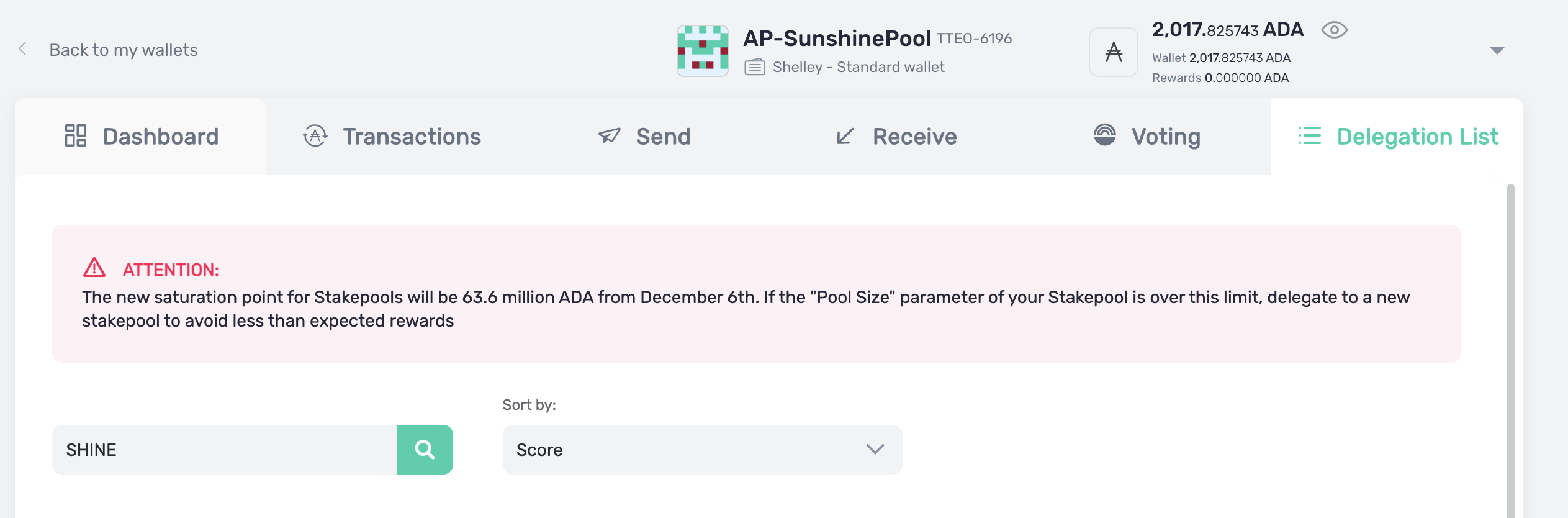
Task: Click the red attention warning triangle
Action: click(94, 268)
